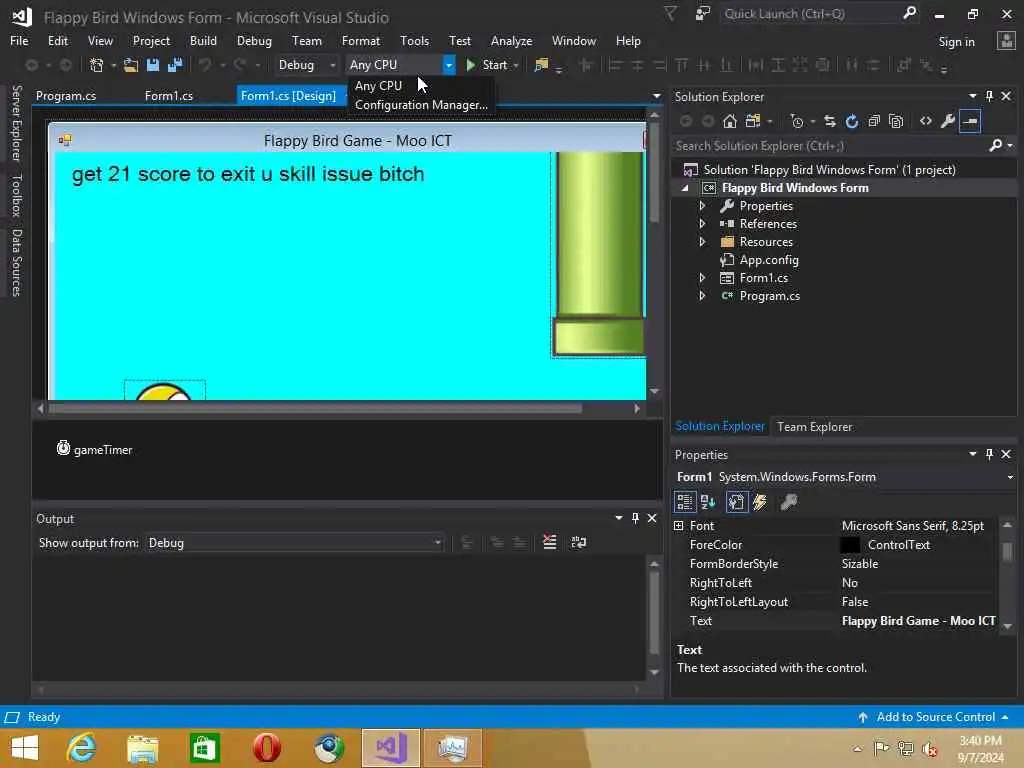Open the Windows Store taskbar icon
The image size is (1024, 768).
[x=204, y=747]
